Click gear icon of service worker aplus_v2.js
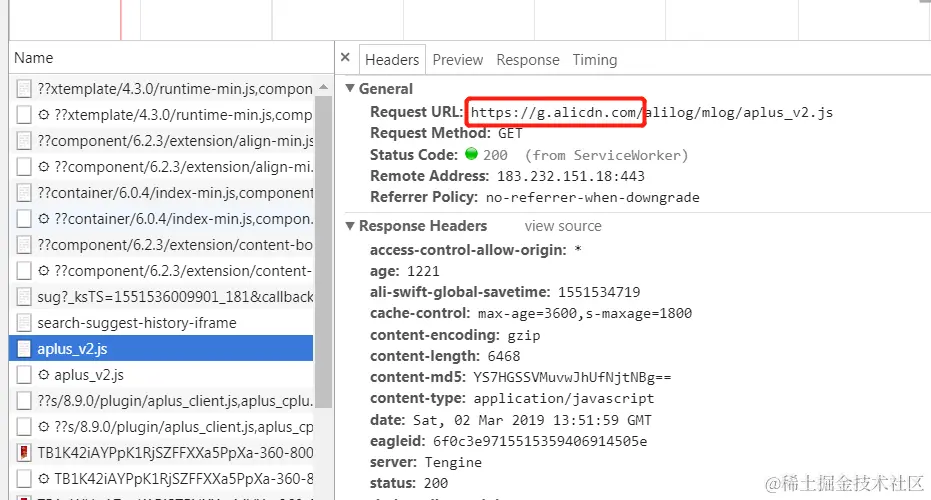Viewport: 931px width, 500px height. pyautogui.click(x=44, y=375)
